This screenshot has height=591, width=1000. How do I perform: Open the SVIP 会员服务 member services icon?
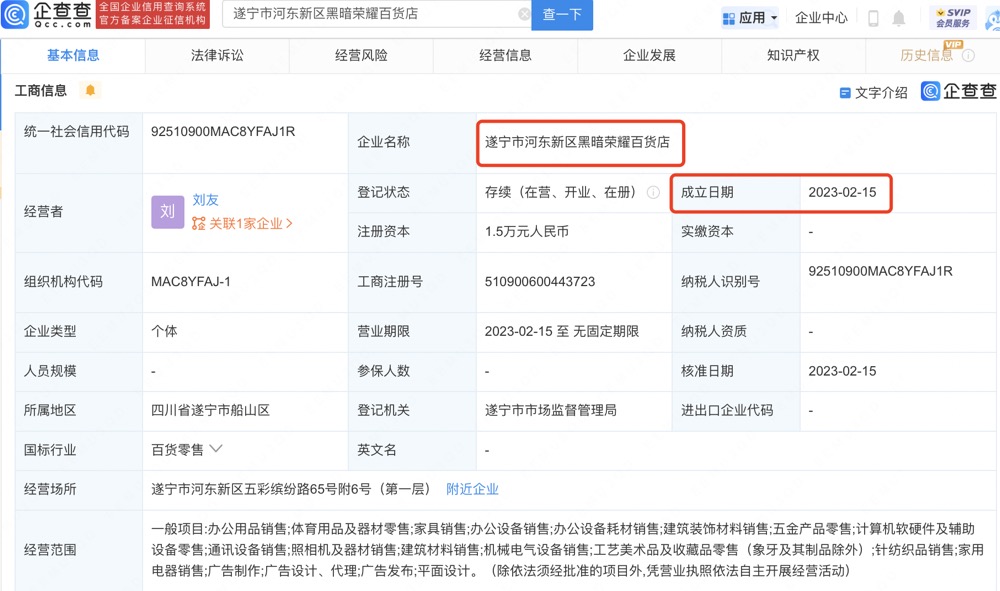click(x=953, y=15)
